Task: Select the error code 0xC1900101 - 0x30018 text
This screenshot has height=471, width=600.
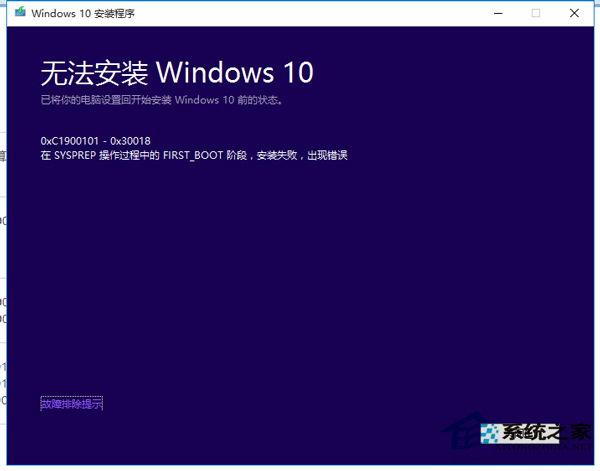Action: [x=96, y=141]
